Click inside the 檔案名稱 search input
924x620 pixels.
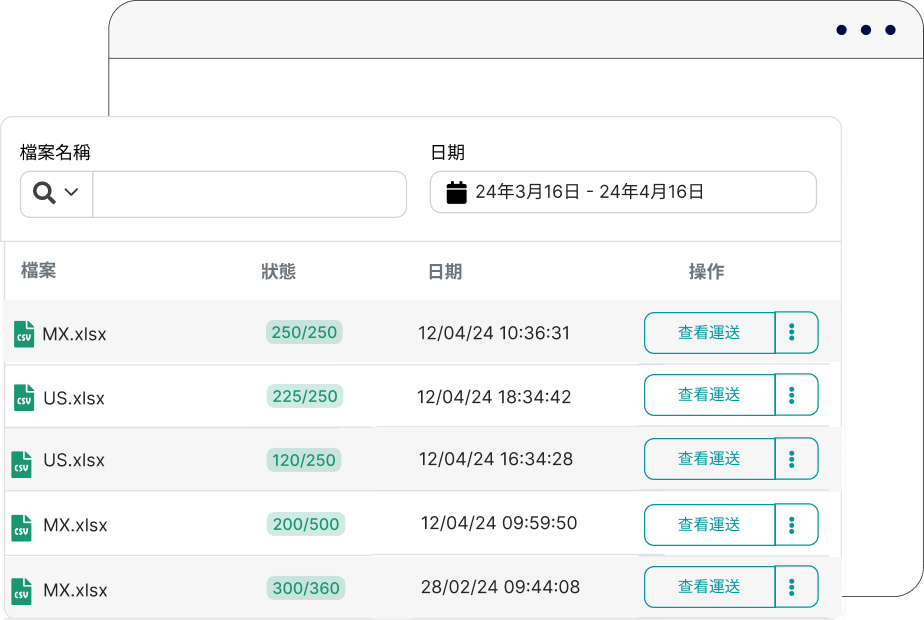click(x=249, y=192)
